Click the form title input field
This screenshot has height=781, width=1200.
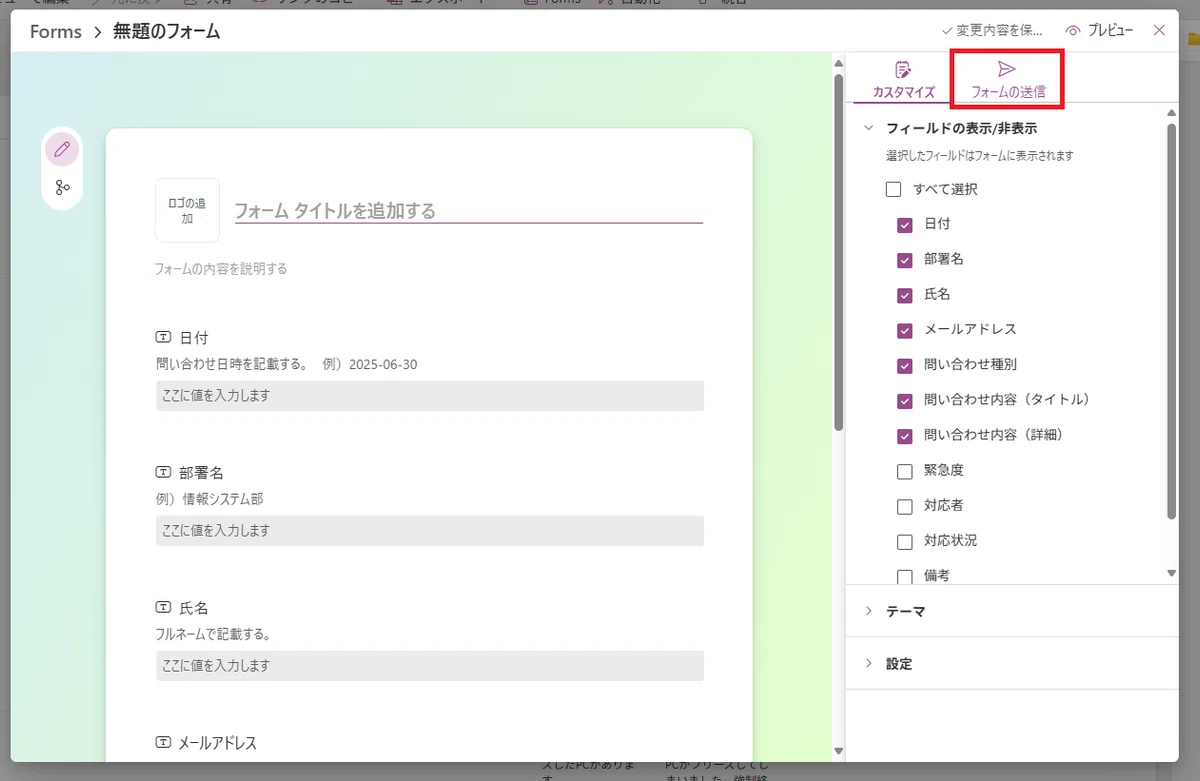(469, 211)
